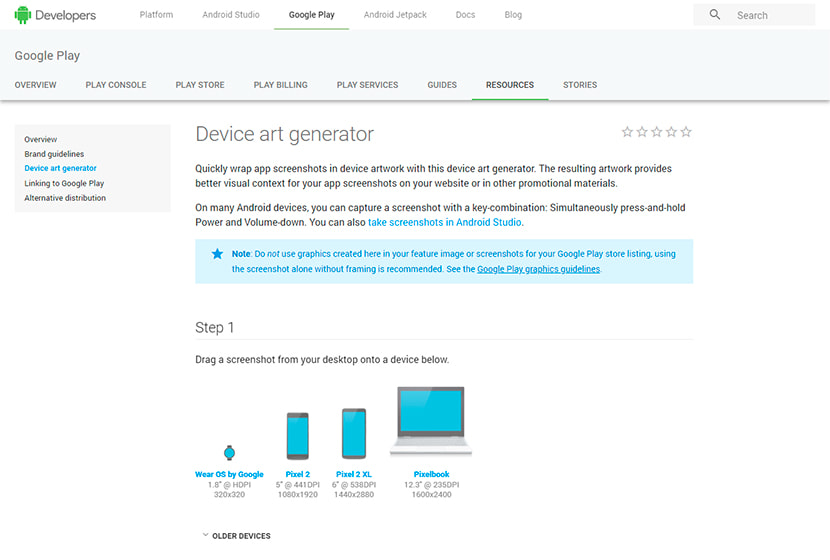Click the Step 1 heading

pyautogui.click(x=214, y=328)
